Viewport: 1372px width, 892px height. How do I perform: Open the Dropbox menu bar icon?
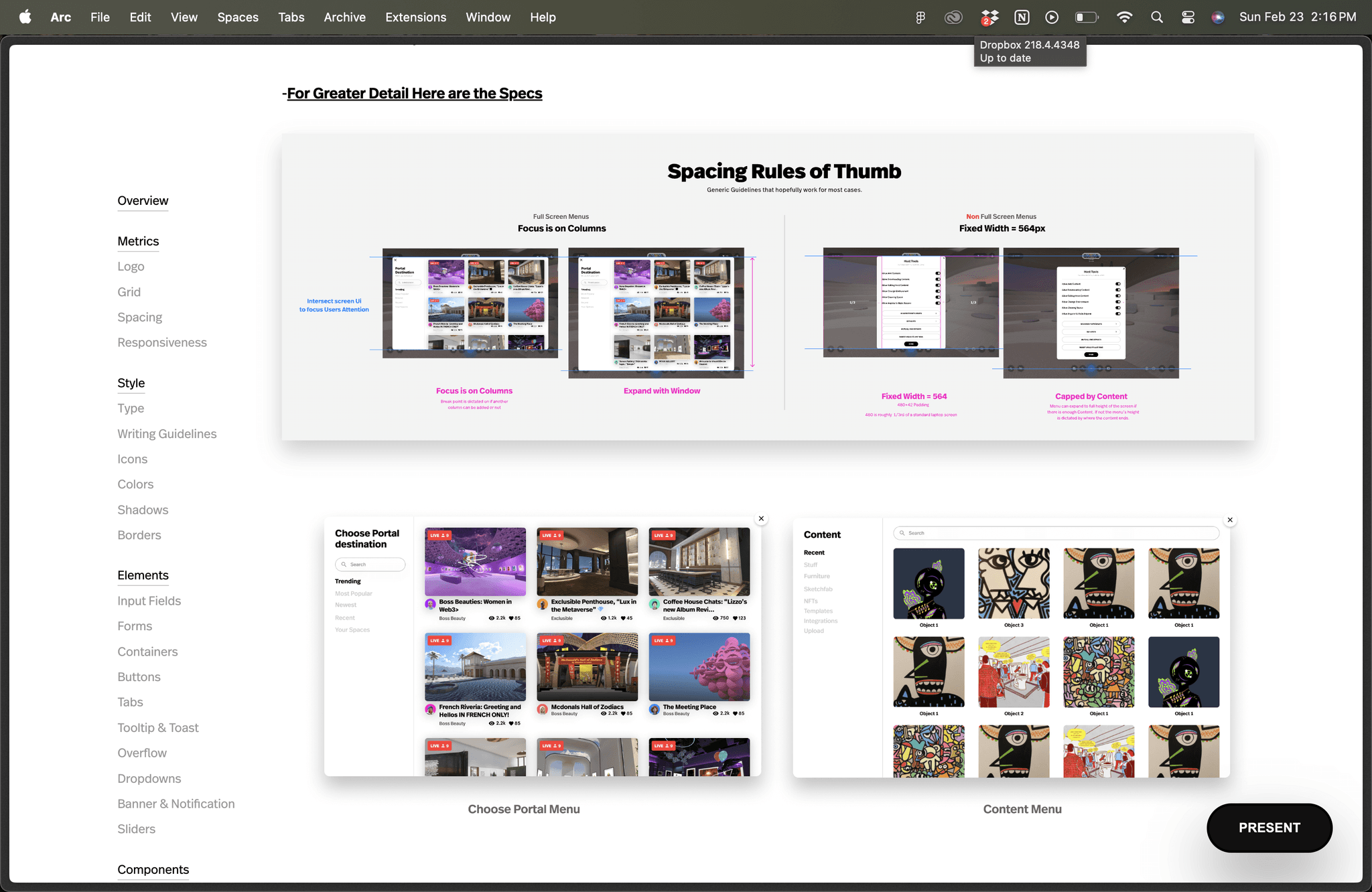tap(989, 17)
